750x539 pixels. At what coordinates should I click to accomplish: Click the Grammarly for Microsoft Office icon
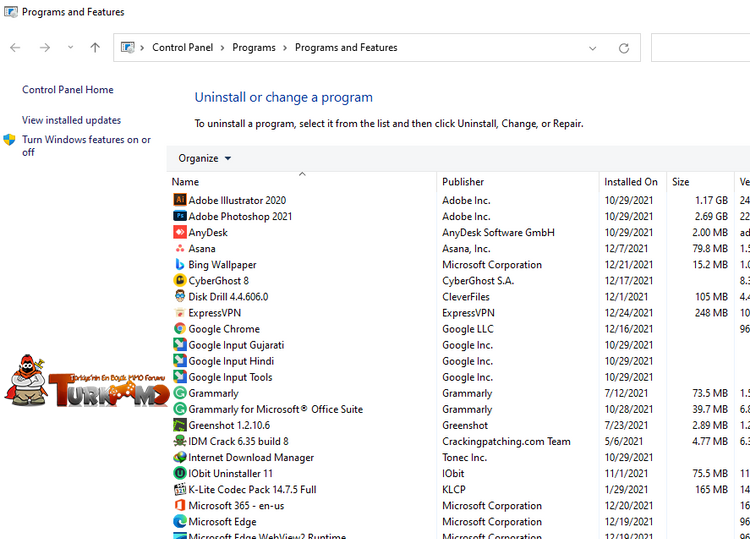(180, 409)
